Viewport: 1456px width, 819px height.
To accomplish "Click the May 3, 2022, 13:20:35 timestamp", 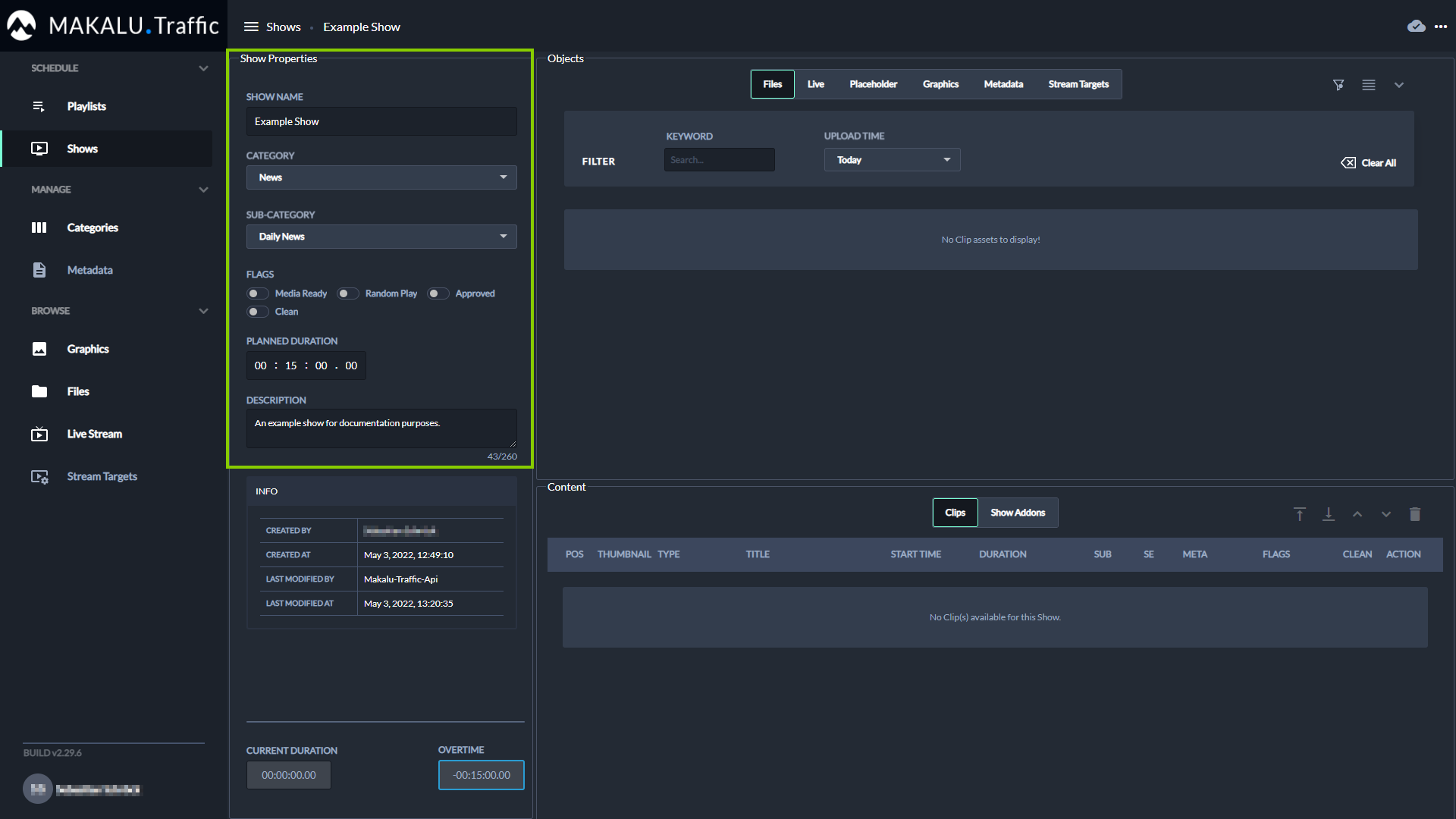I will [408, 604].
